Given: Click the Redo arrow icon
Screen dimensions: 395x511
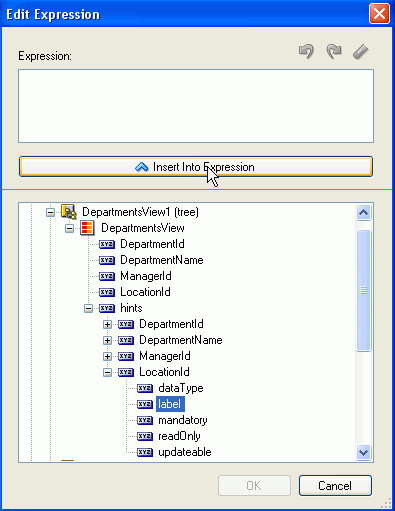Looking at the screenshot, I should tap(334, 52).
